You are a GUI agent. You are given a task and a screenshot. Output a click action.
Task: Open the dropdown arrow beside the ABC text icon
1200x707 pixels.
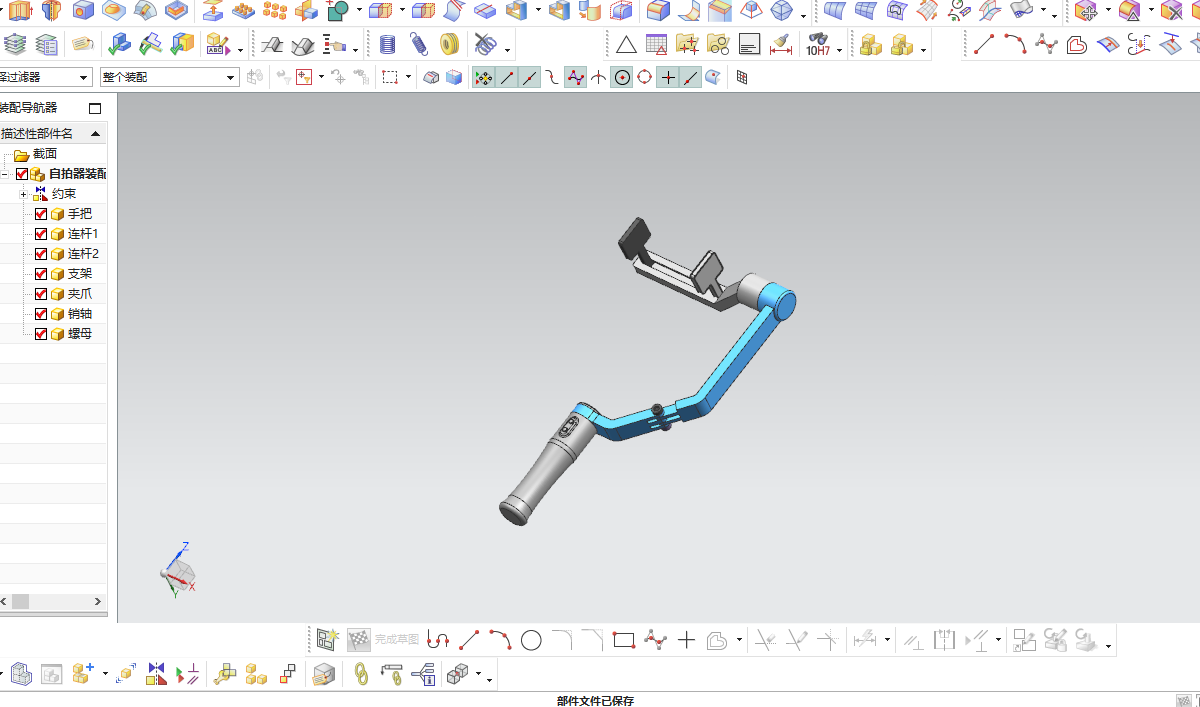tap(240, 49)
